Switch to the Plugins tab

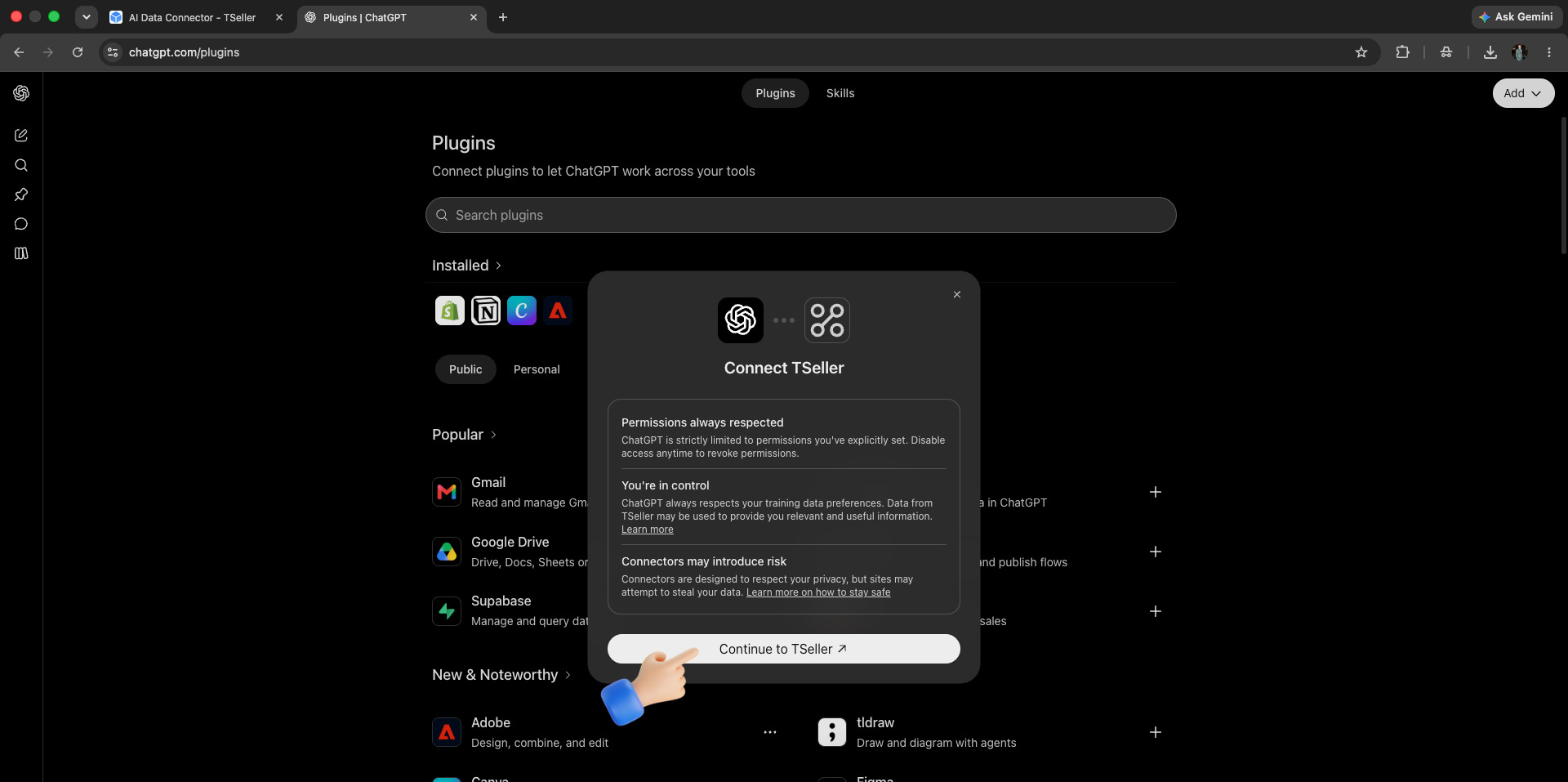point(775,93)
